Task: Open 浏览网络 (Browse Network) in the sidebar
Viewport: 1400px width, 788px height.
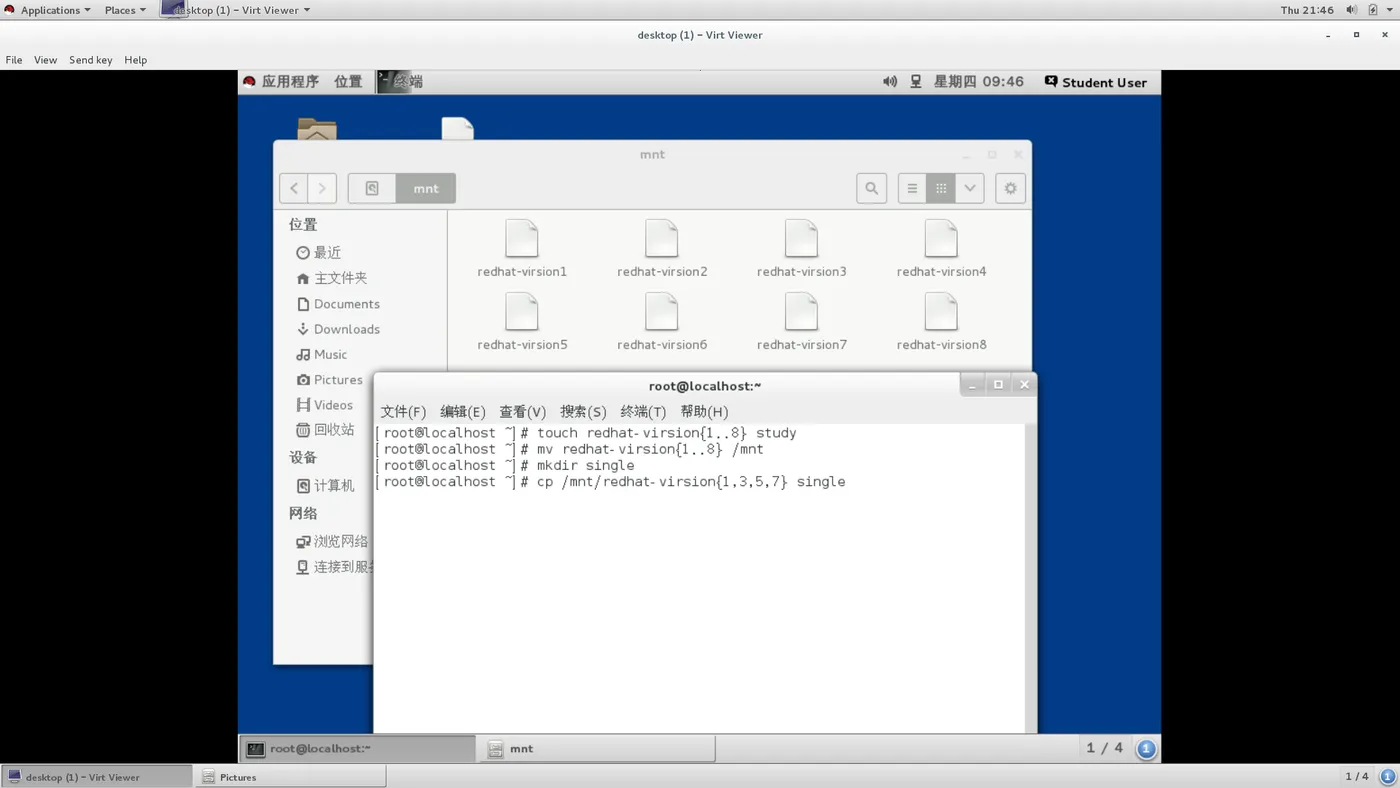Action: [x=332, y=542]
